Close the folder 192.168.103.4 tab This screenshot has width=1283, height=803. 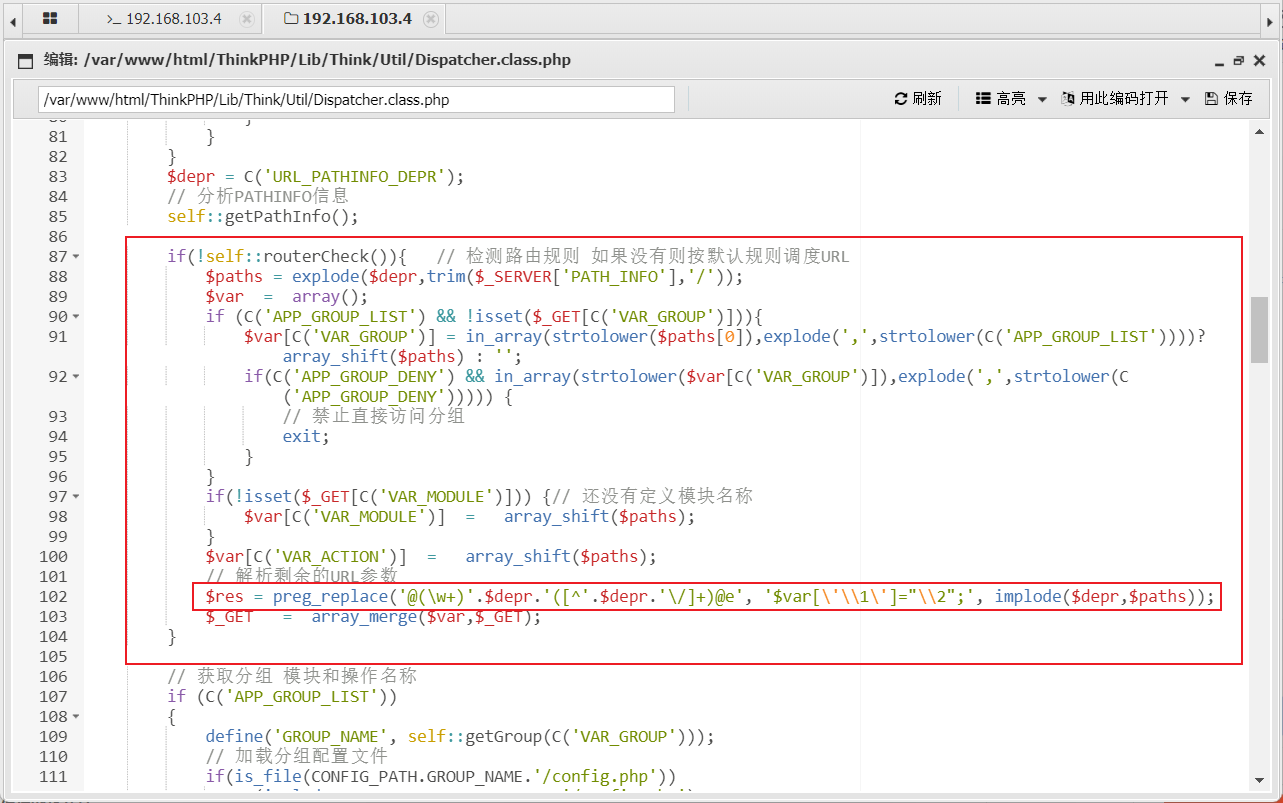coord(430,19)
